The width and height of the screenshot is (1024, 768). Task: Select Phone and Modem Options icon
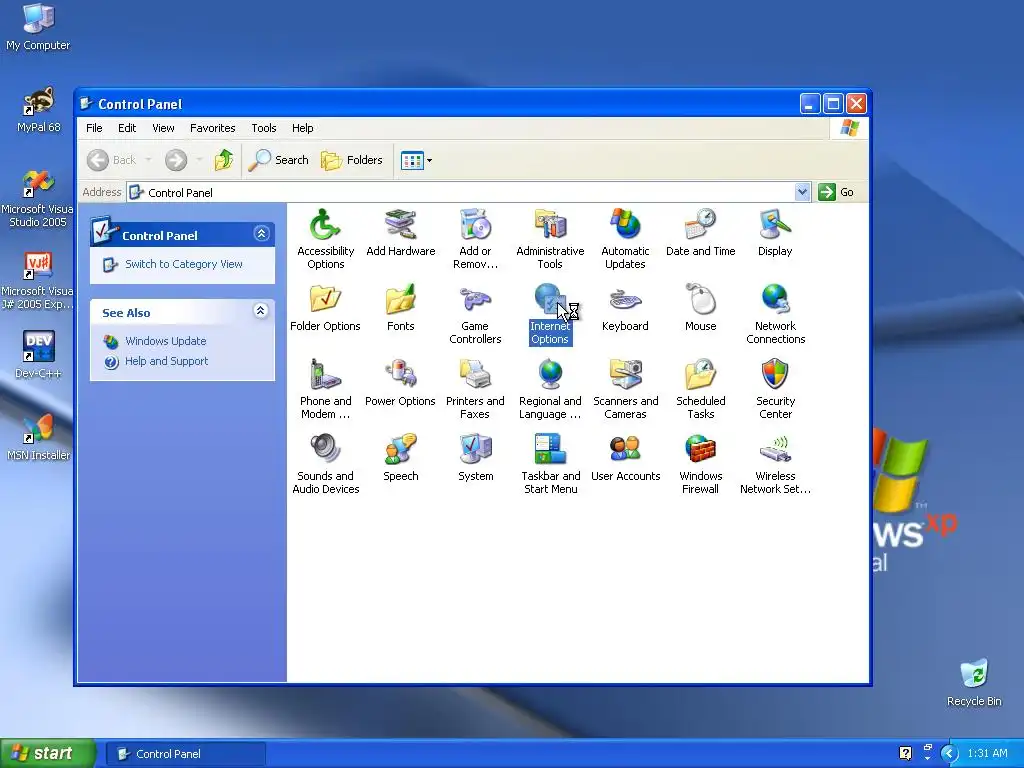(x=325, y=376)
